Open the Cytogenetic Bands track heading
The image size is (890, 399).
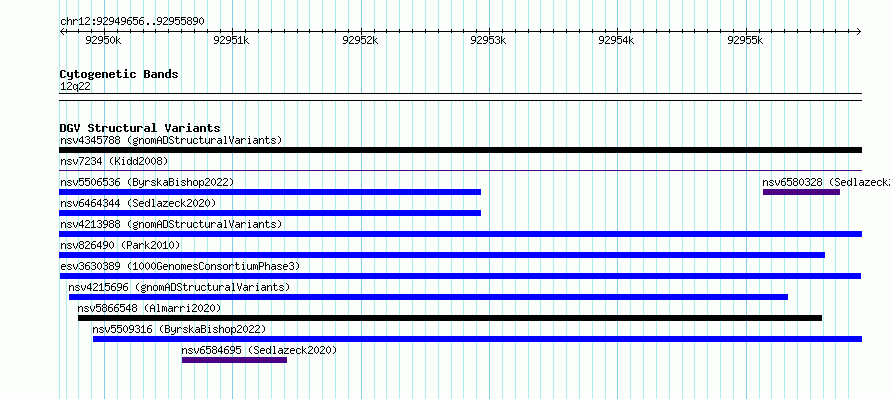pyautogui.click(x=119, y=74)
